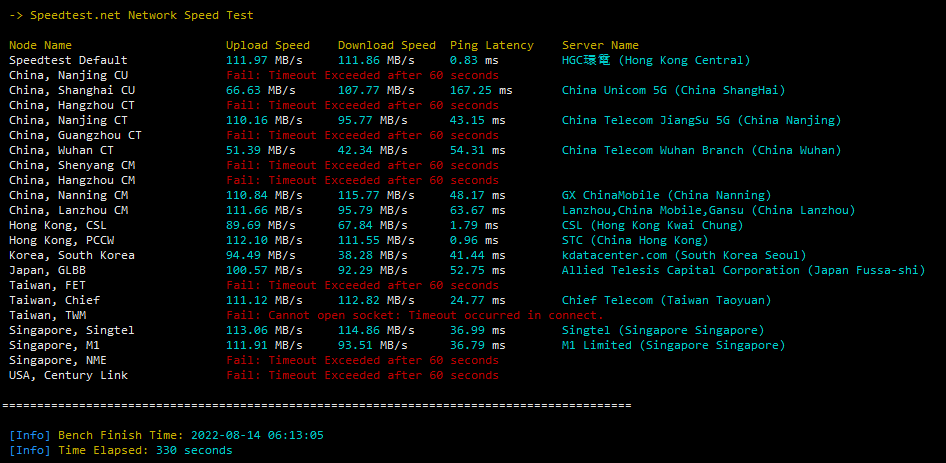Viewport: 946px width, 463px height.
Task: Click upload value 110.16 MB/s
Action: click(264, 120)
